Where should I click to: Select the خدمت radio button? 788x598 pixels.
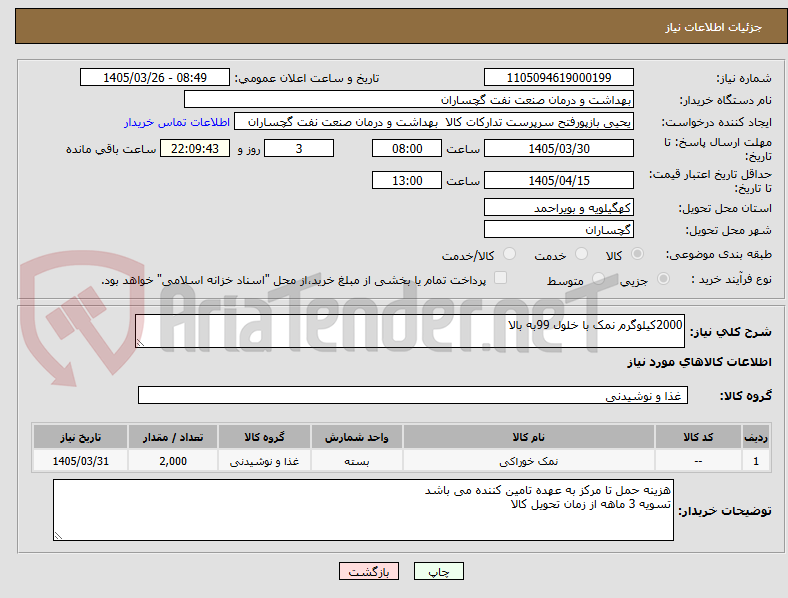click(581, 254)
